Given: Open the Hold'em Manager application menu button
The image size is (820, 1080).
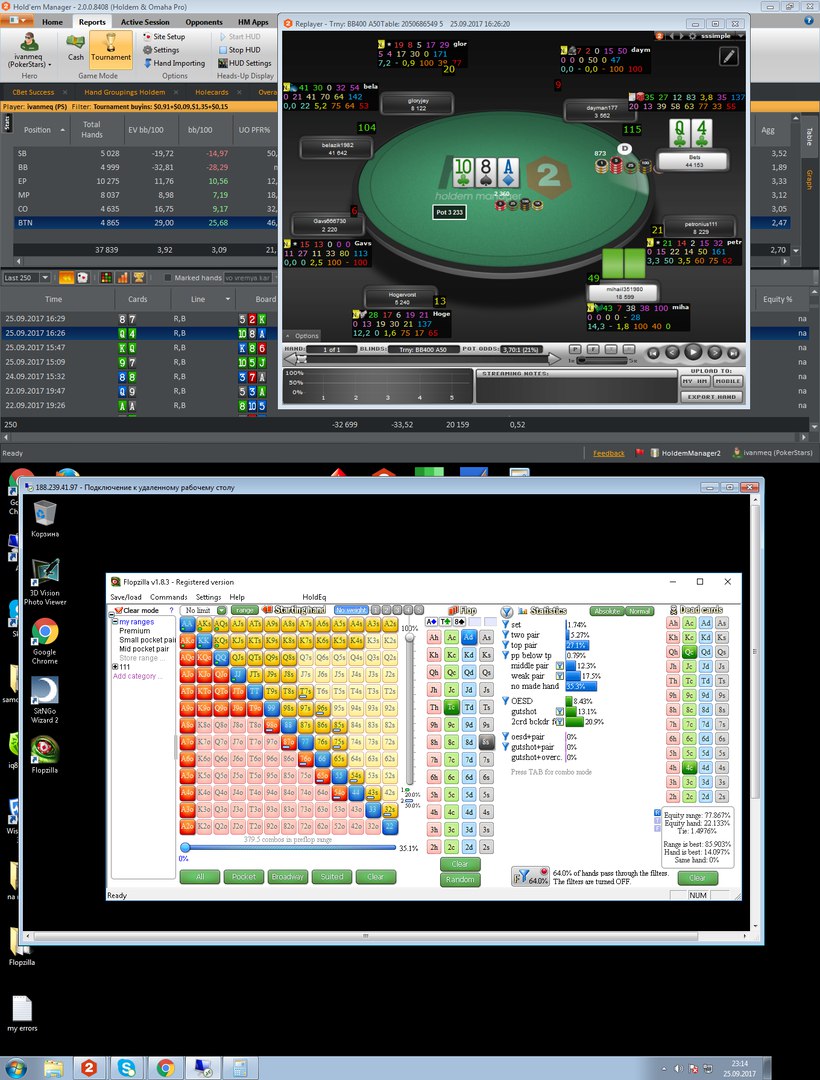Looking at the screenshot, I should 18,21.
